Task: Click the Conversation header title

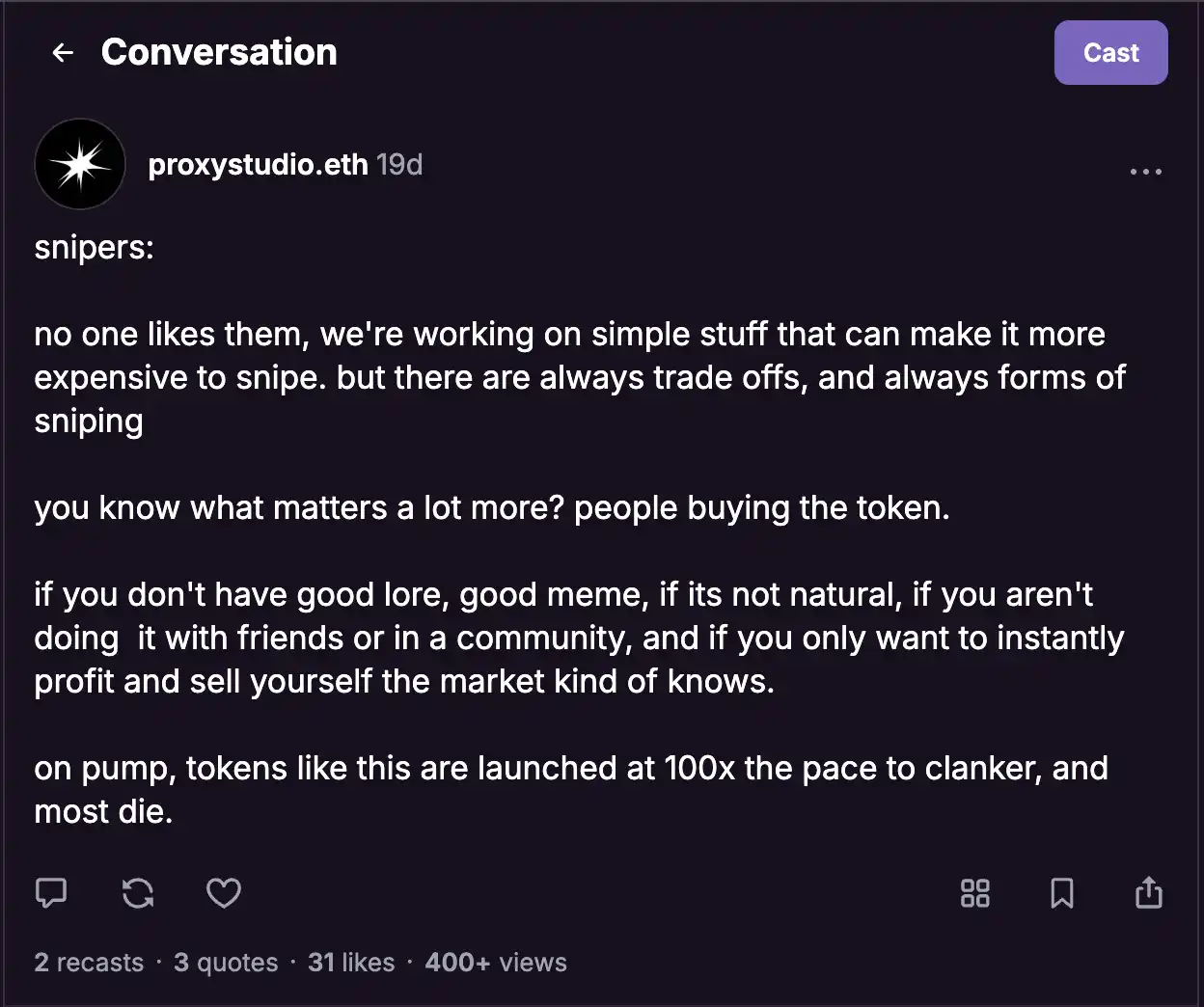Action: pos(219,53)
